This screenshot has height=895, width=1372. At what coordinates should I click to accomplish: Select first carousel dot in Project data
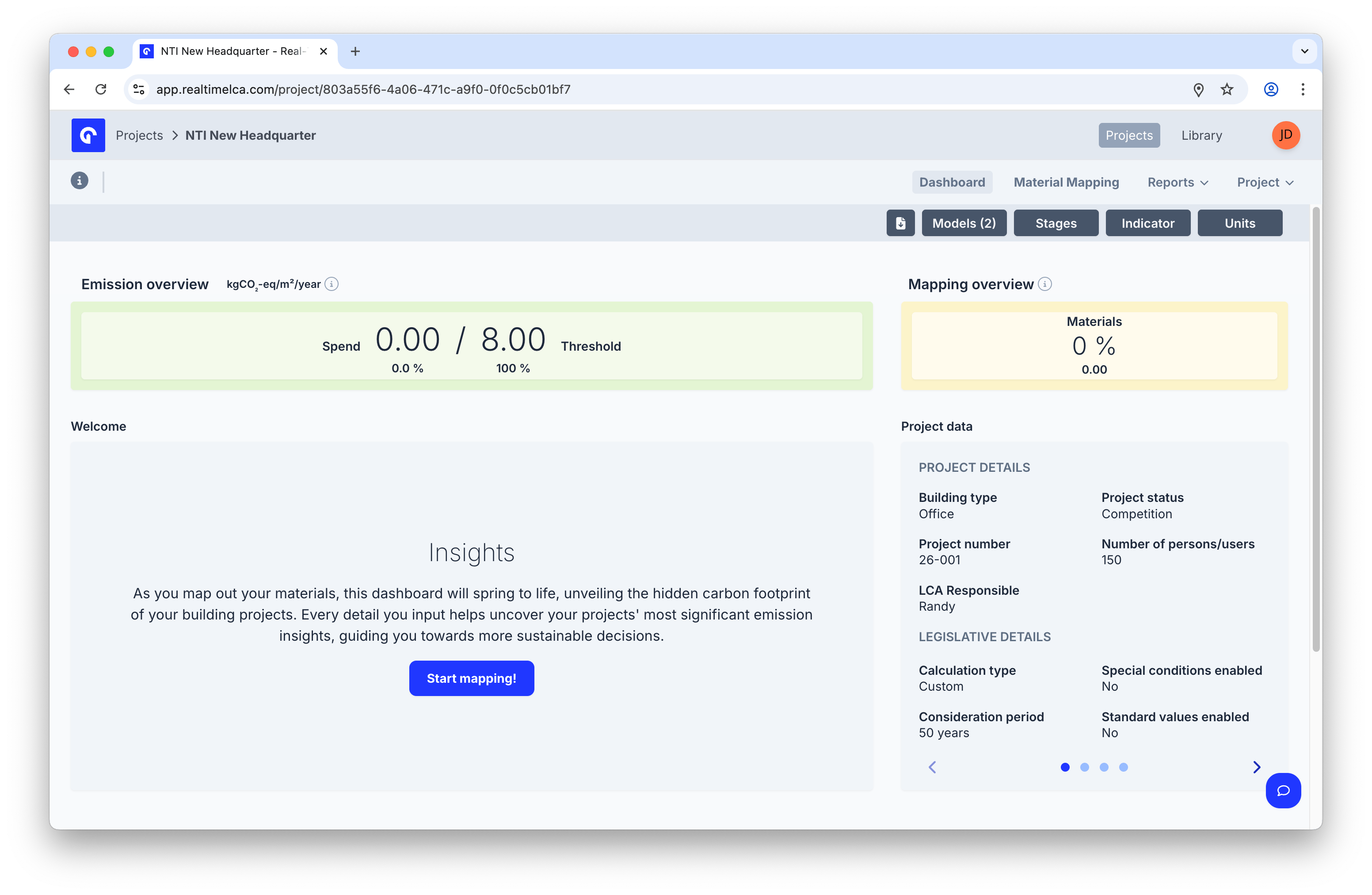tap(1065, 767)
